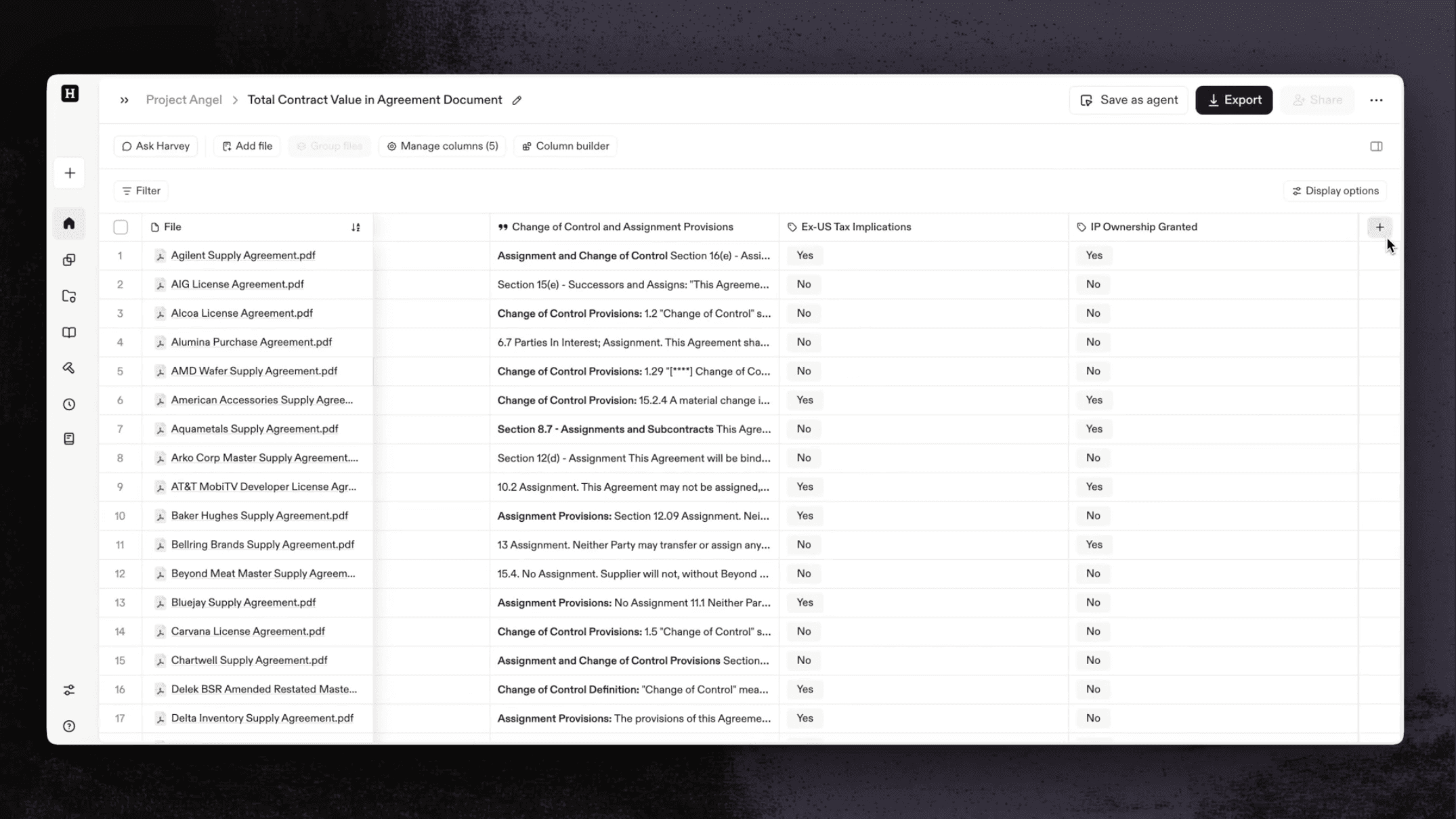
Task: Click Ex-US Tax 'Yes' for Bluejay row
Action: point(805,603)
